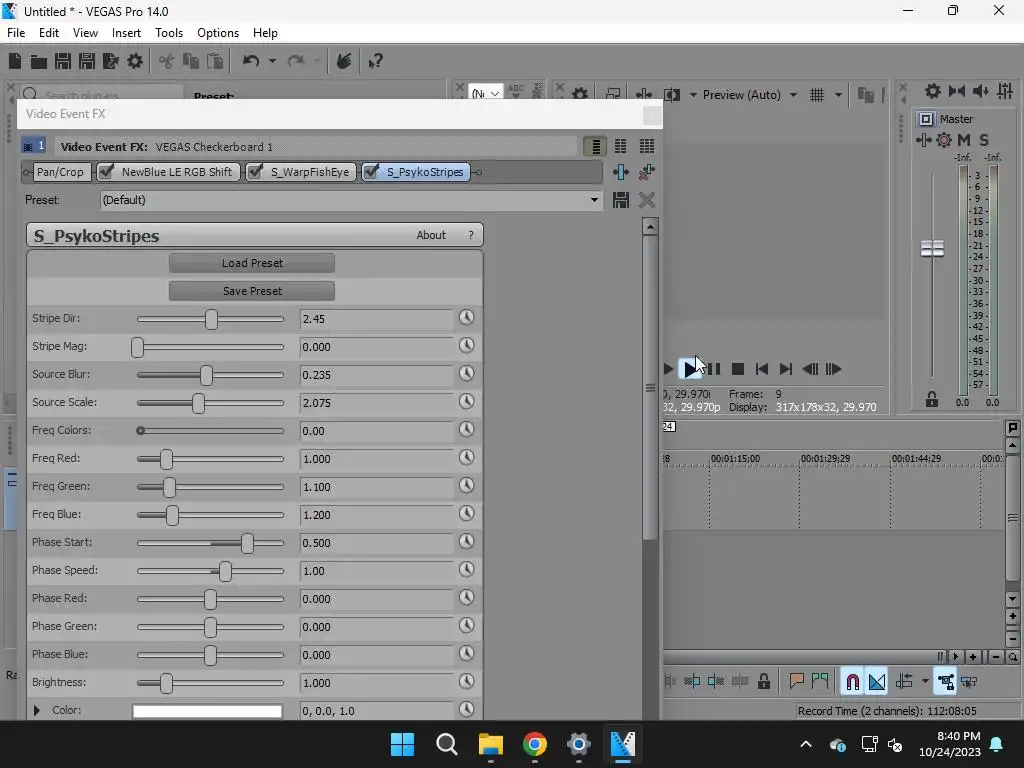This screenshot has width=1024, height=768.
Task: Open the Preview (Auto) quality dropdown
Action: pos(793,95)
